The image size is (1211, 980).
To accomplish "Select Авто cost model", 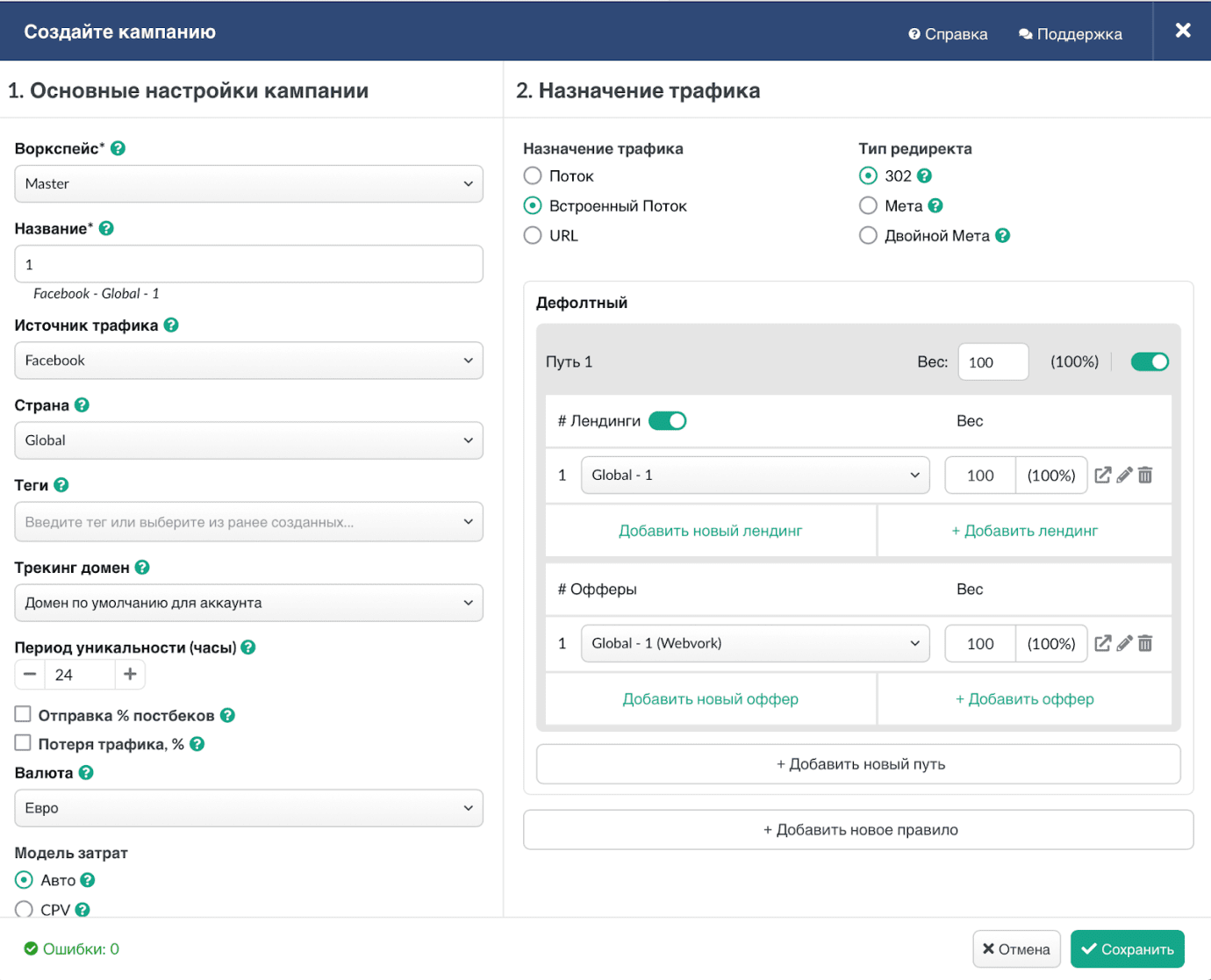I will coord(25,880).
